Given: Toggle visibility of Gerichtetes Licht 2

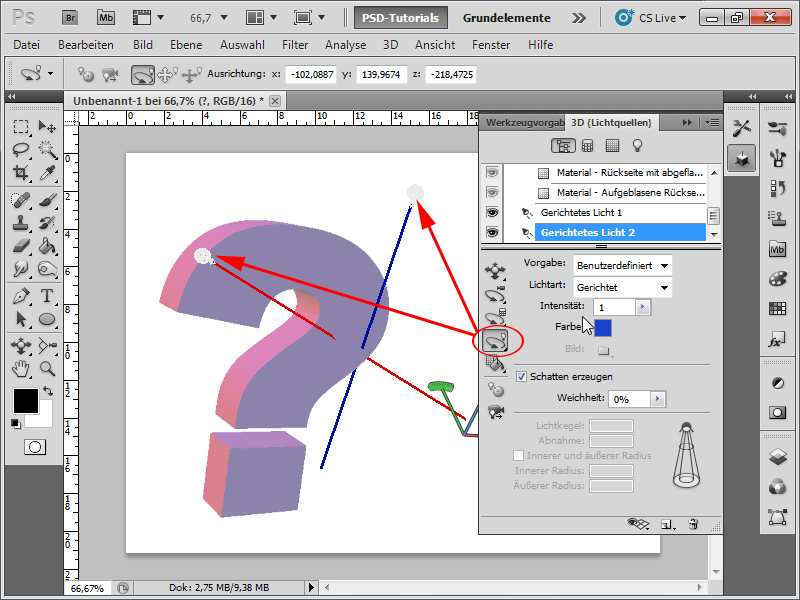Looking at the screenshot, I should [x=492, y=233].
